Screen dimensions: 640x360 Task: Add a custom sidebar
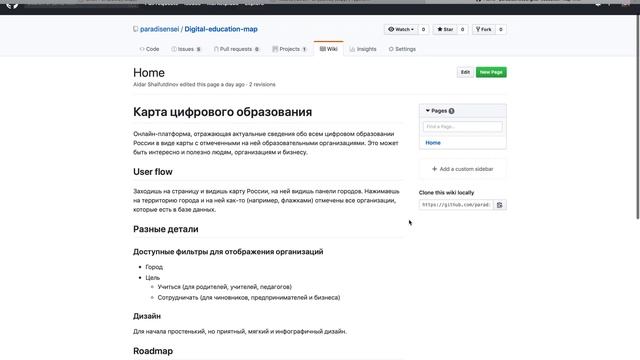(x=462, y=169)
